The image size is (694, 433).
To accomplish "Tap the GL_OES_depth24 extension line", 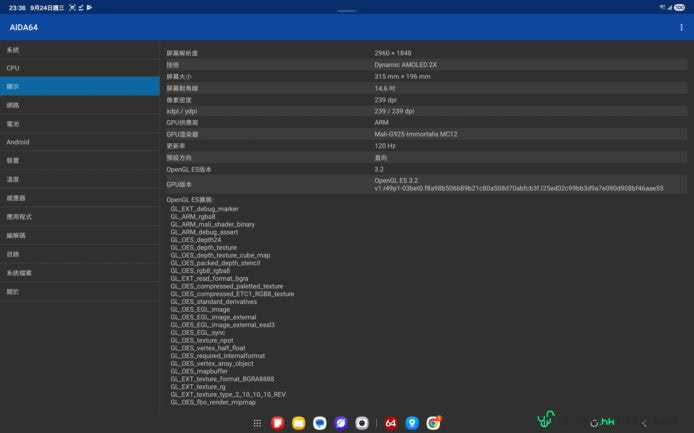I will click(x=196, y=240).
